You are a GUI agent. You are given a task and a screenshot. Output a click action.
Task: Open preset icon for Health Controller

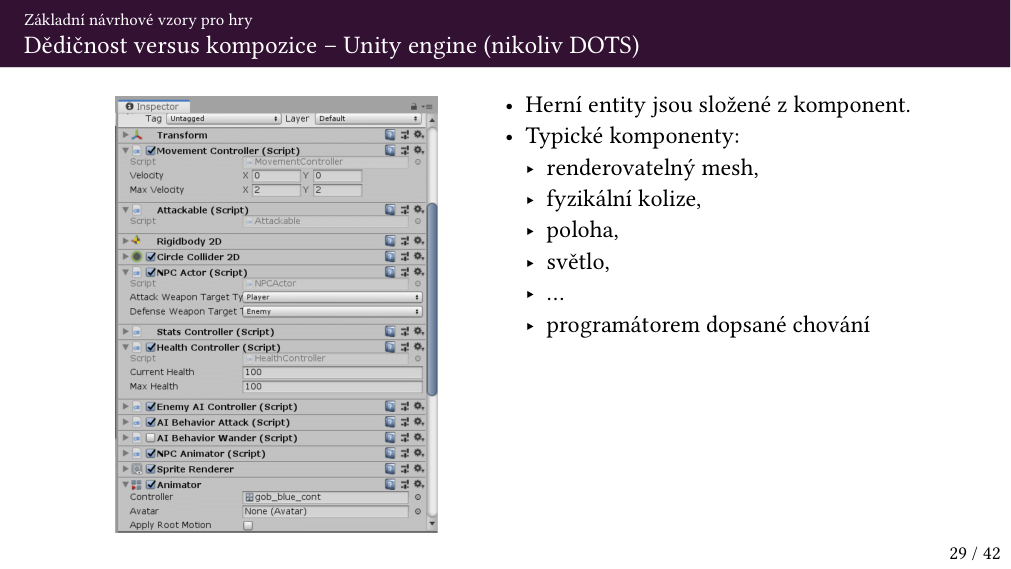(x=404, y=347)
